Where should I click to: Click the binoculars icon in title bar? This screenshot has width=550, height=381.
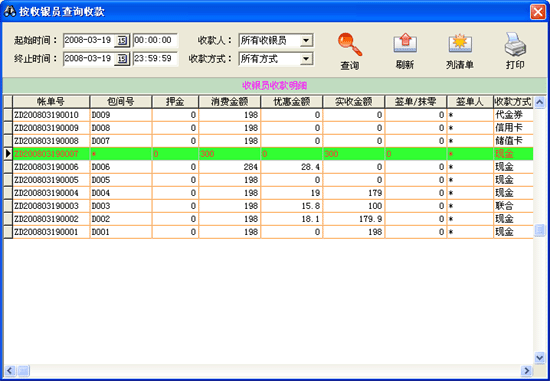pos(9,12)
